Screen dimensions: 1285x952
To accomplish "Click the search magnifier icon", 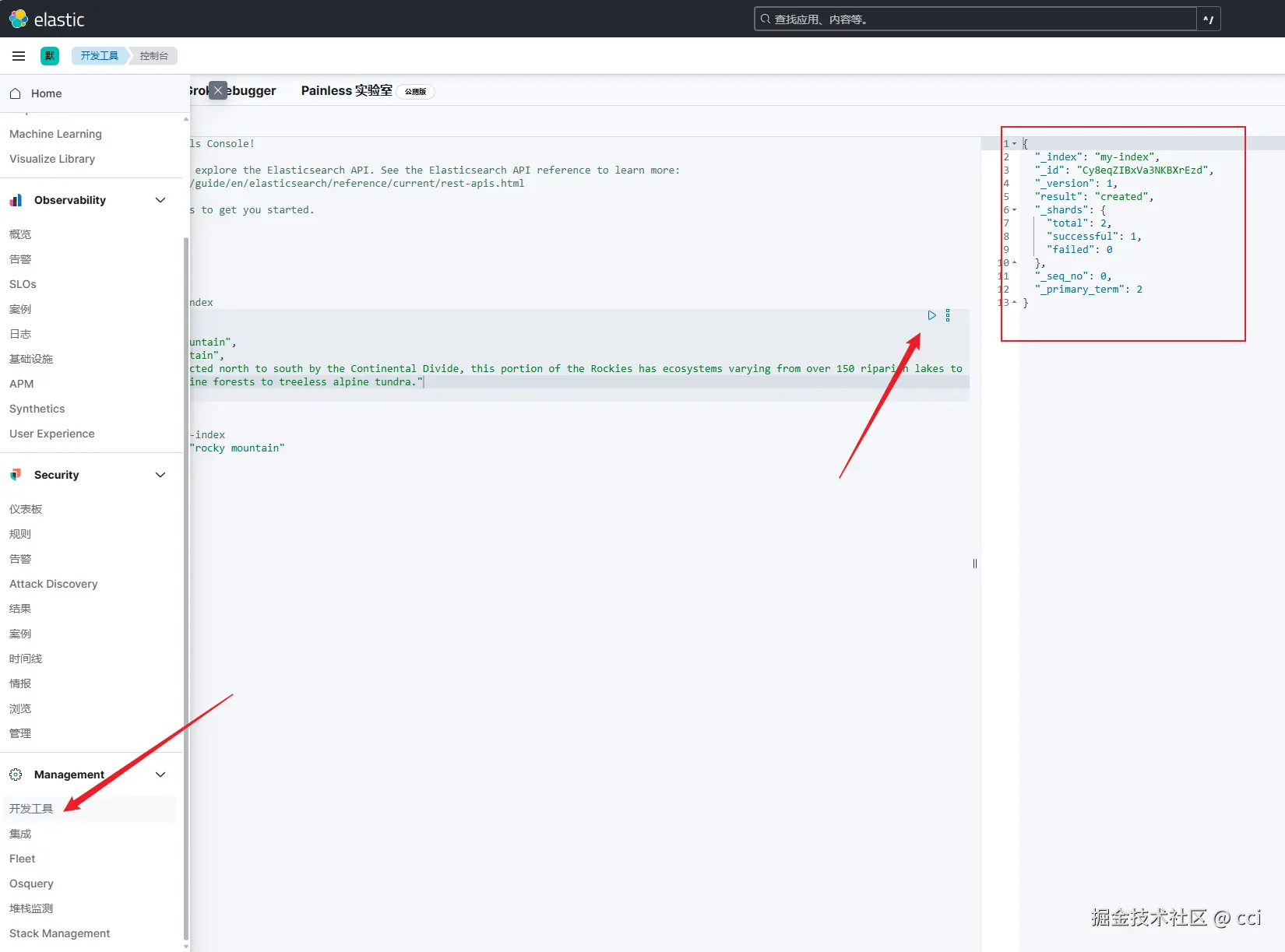I will coord(766,19).
